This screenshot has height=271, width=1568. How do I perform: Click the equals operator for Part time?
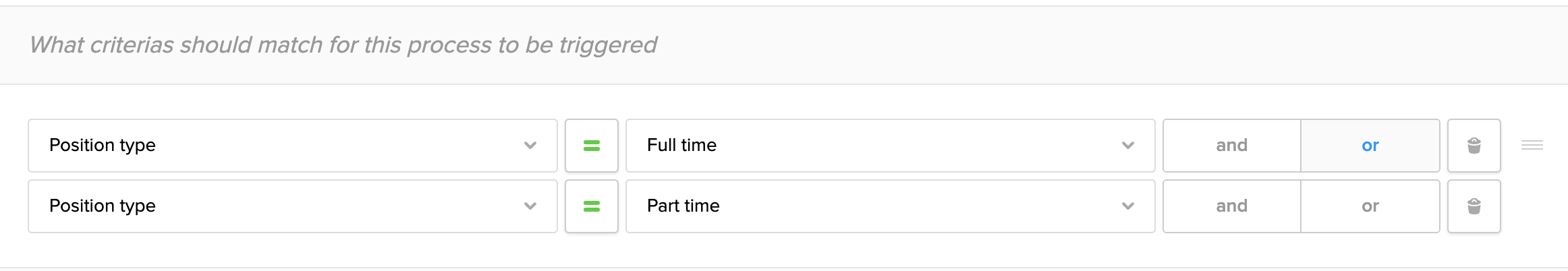592,206
